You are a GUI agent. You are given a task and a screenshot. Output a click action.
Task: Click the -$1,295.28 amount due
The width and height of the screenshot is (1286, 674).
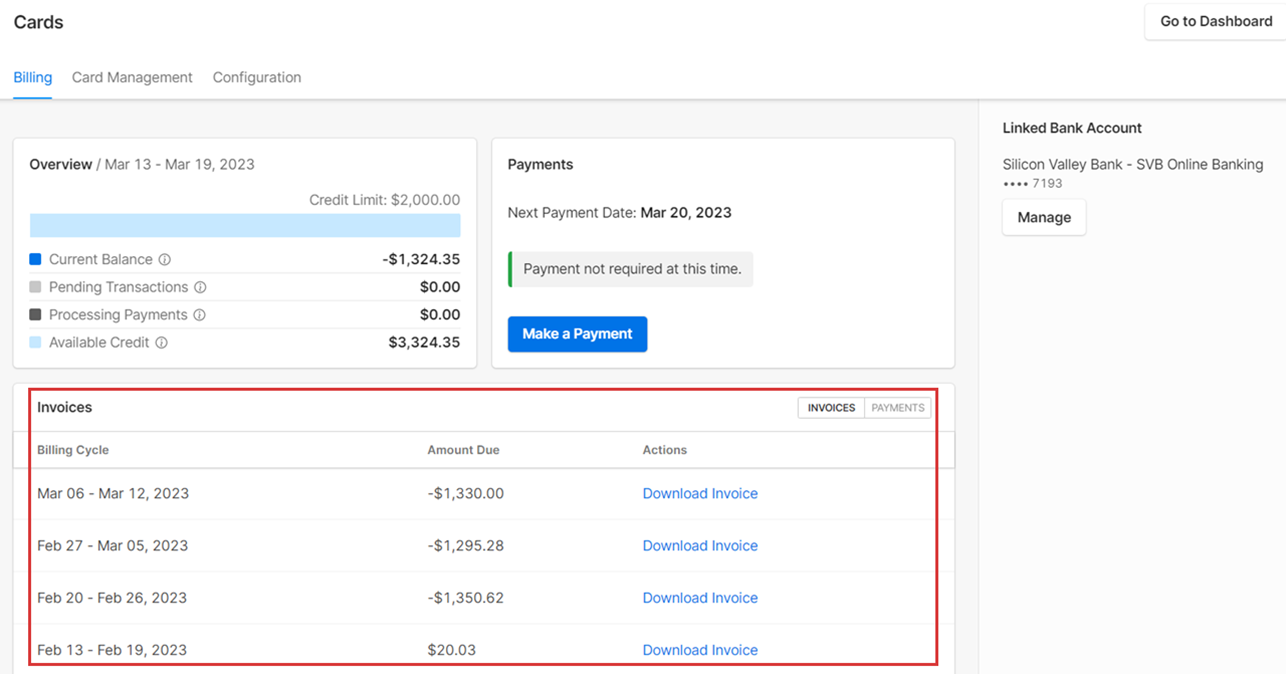pos(466,546)
